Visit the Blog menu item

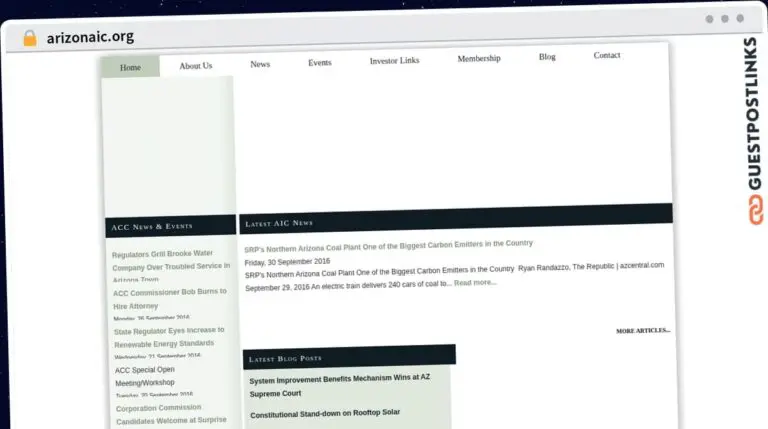coord(547,57)
